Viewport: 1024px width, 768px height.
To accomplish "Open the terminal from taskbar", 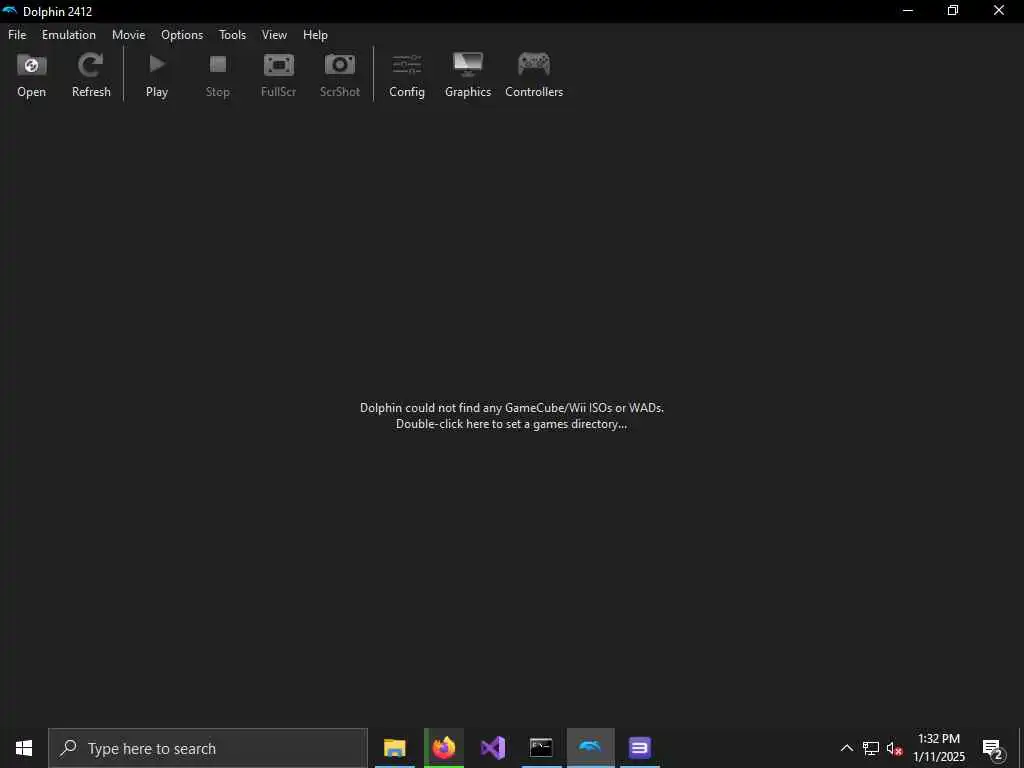I will coord(541,748).
